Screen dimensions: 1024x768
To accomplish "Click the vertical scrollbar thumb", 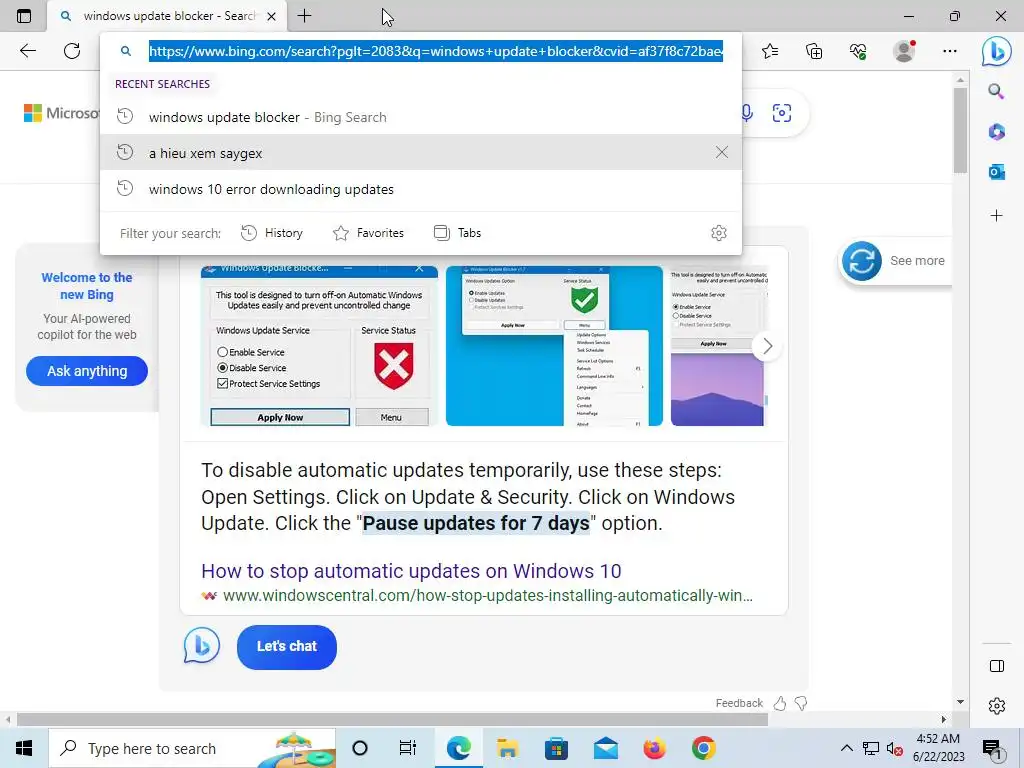I will point(960,131).
